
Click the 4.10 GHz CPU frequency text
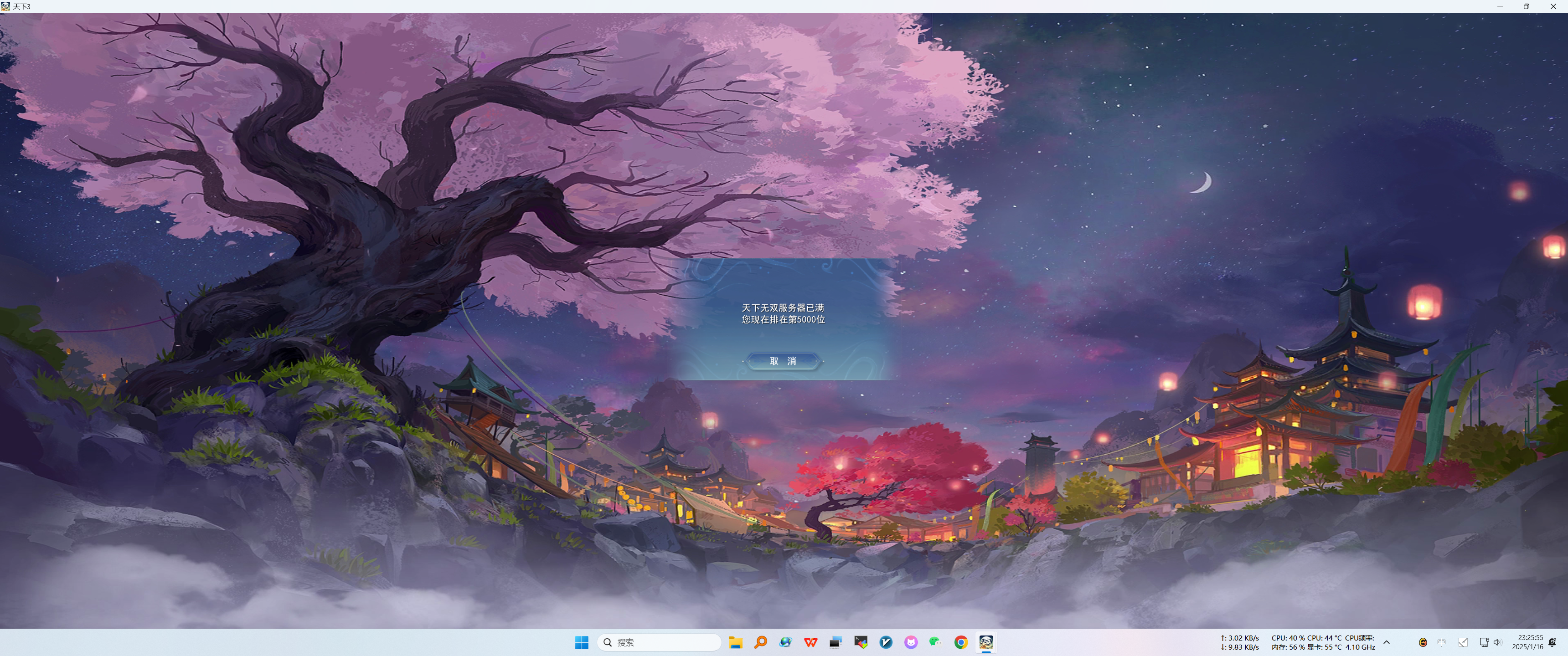coord(1360,647)
